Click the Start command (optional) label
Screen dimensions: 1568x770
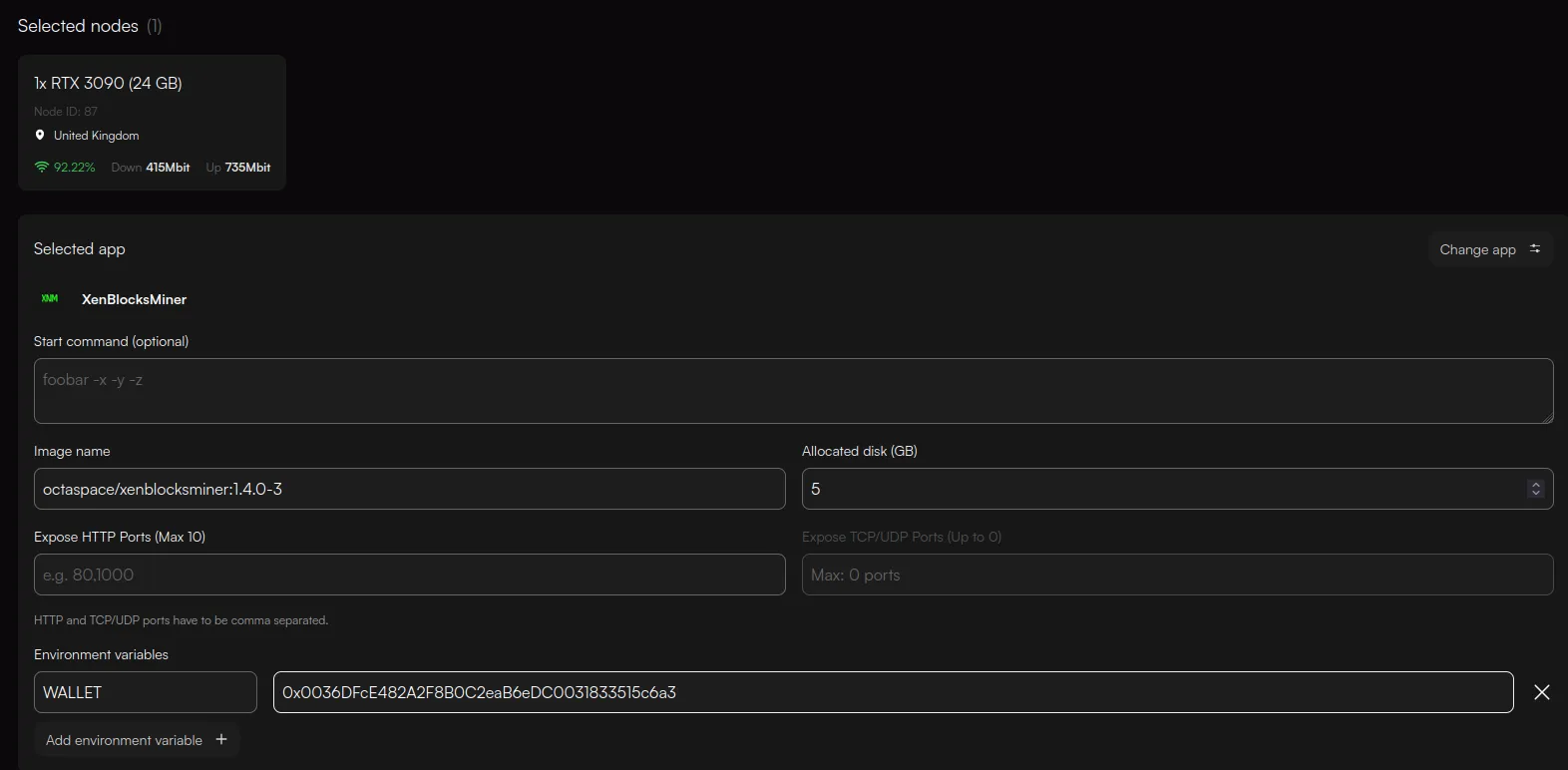coord(111,341)
